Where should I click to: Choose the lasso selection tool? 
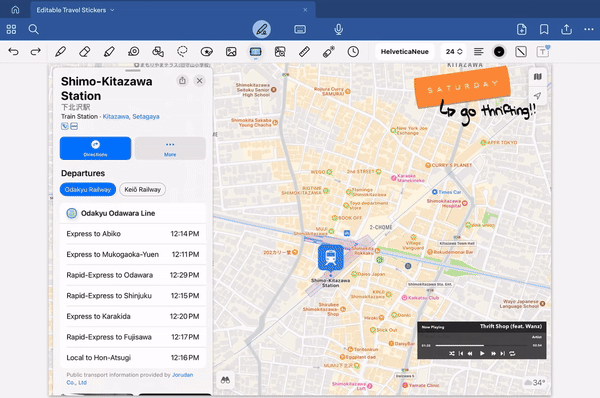pyautogui.click(x=182, y=52)
